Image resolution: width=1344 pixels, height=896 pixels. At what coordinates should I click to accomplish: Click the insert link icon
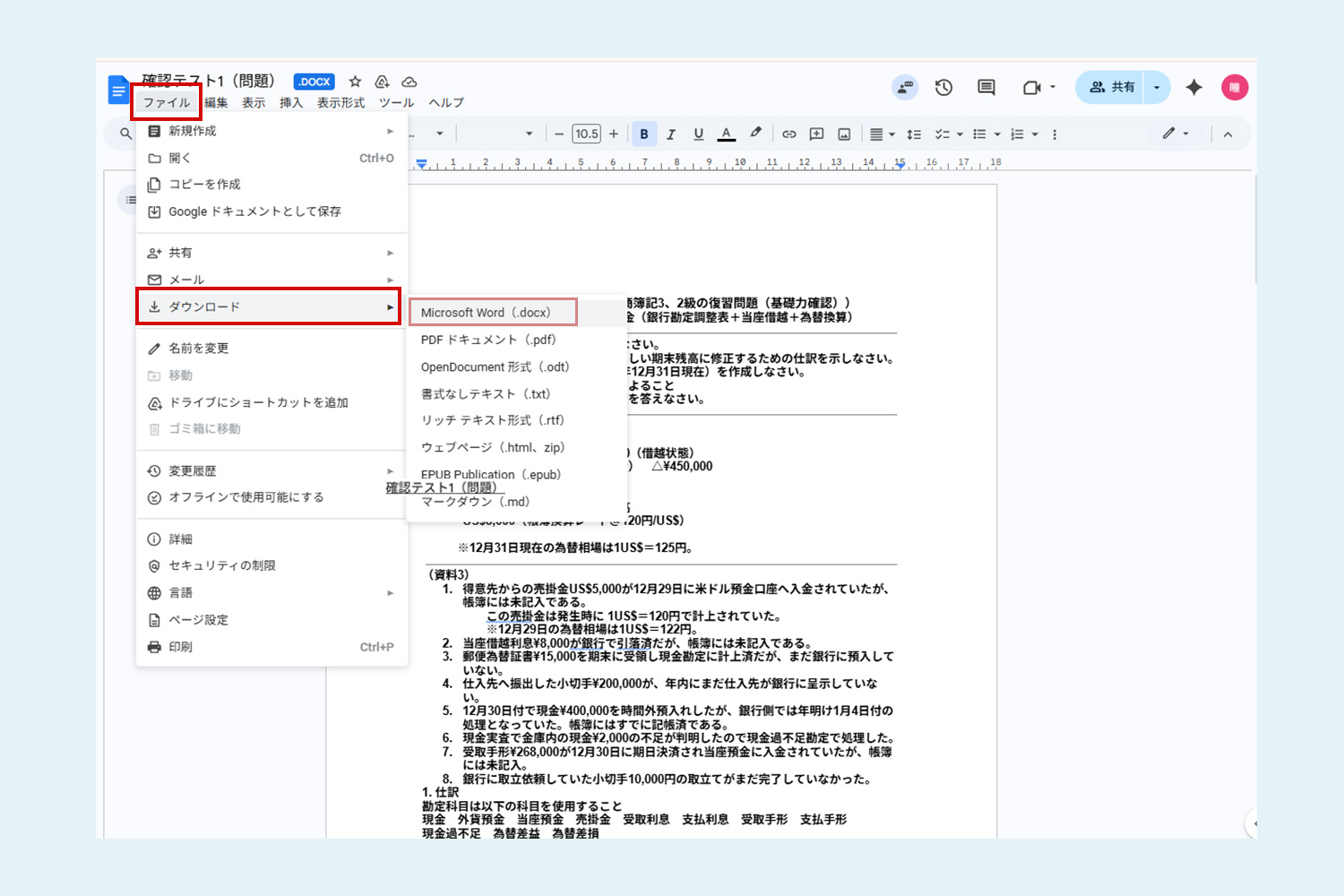pos(788,134)
